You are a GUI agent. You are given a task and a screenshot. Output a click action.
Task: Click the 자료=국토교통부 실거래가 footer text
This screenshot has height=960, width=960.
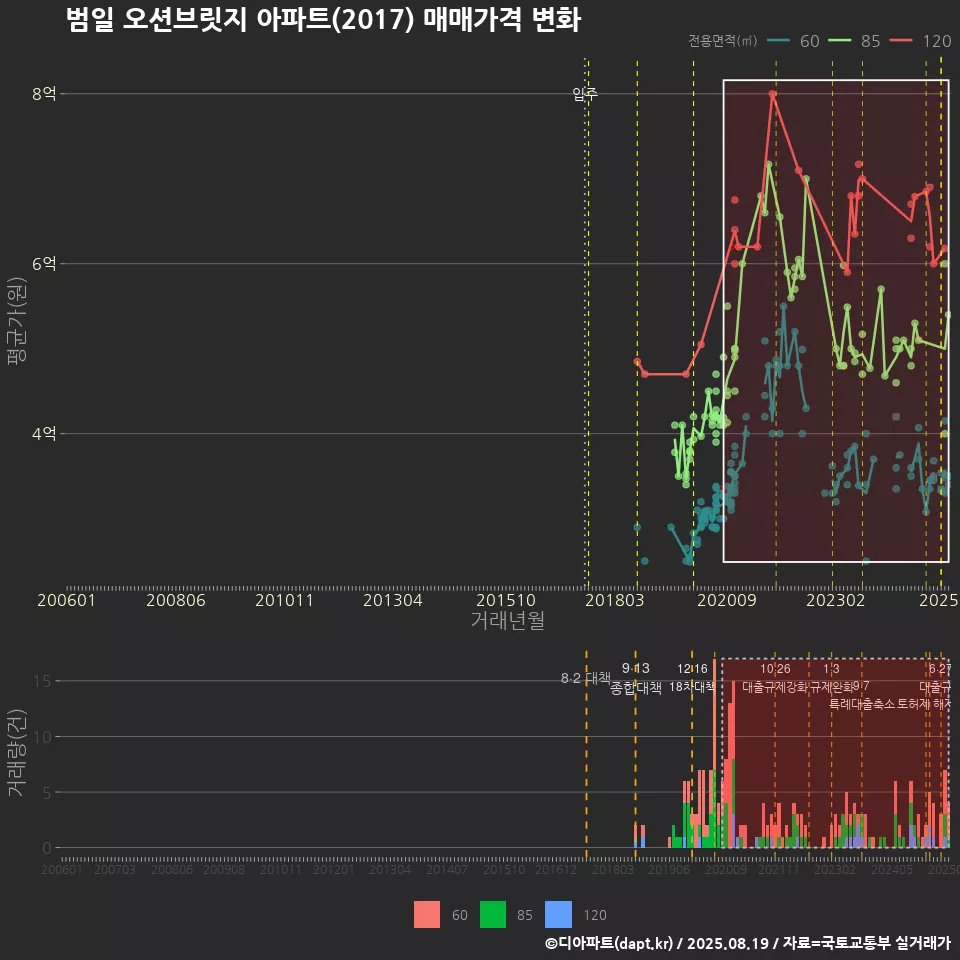(x=866, y=943)
